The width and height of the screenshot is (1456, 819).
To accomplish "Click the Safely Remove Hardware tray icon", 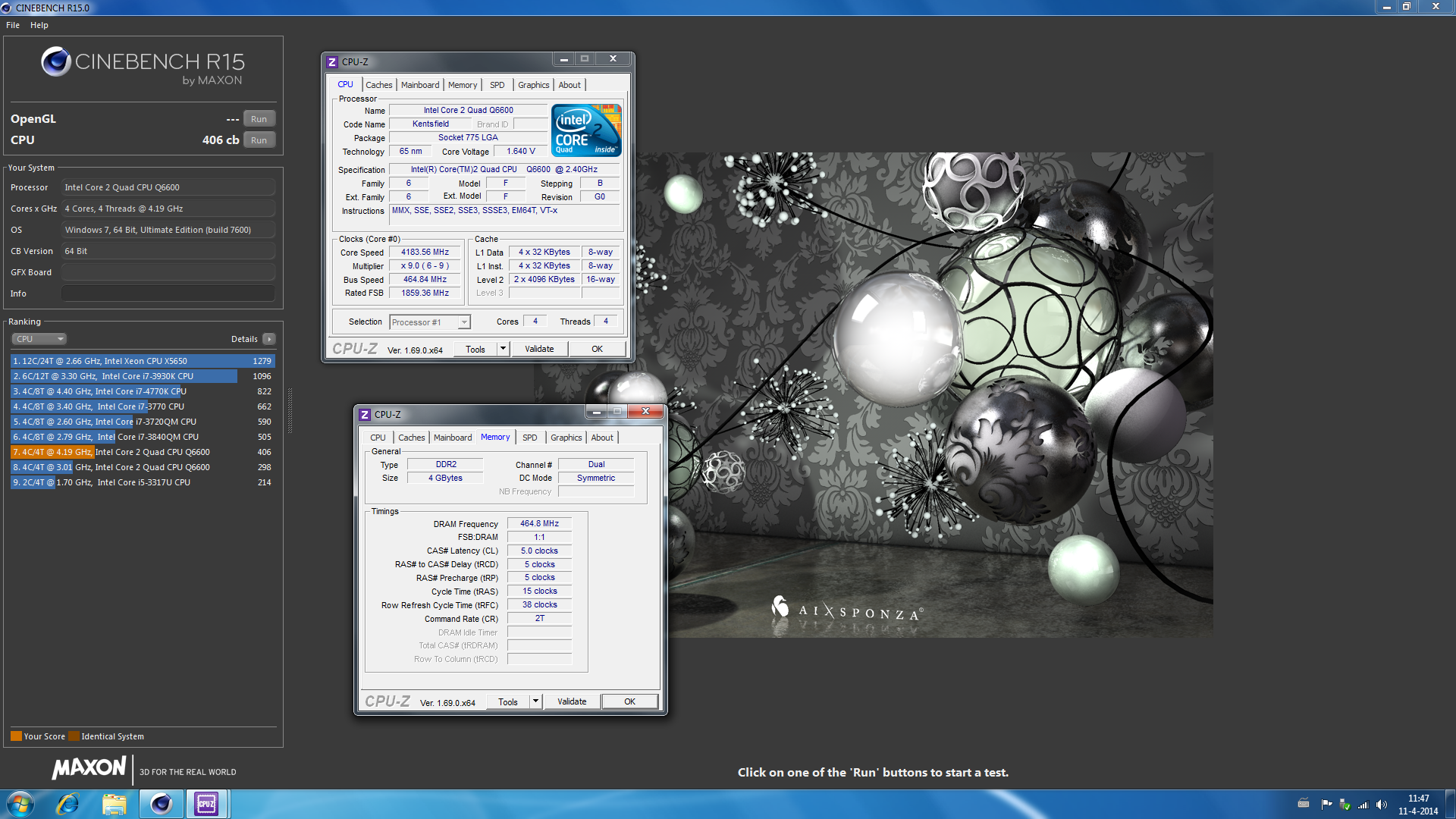I will [1345, 805].
